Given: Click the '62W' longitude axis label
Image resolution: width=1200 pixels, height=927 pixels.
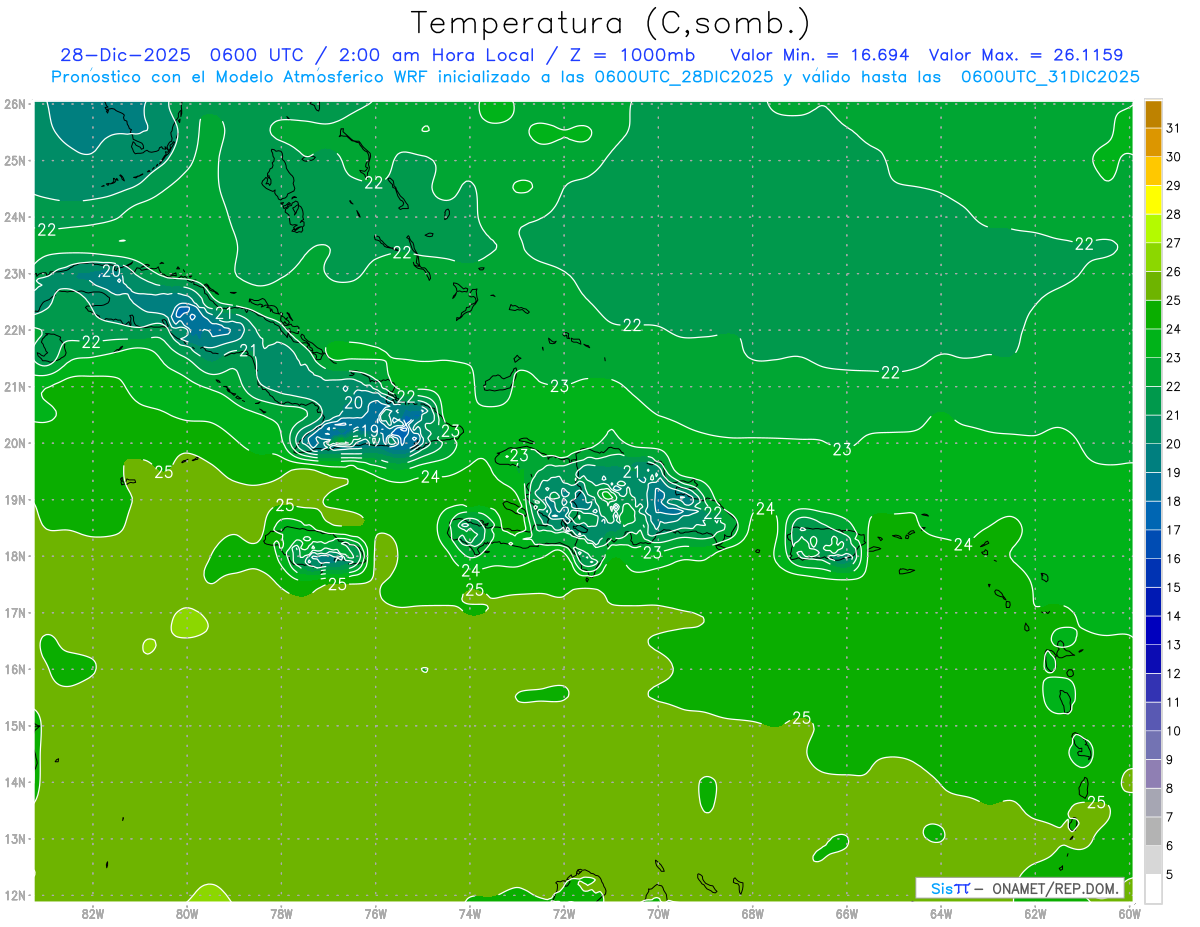Looking at the screenshot, I should pos(1035,913).
